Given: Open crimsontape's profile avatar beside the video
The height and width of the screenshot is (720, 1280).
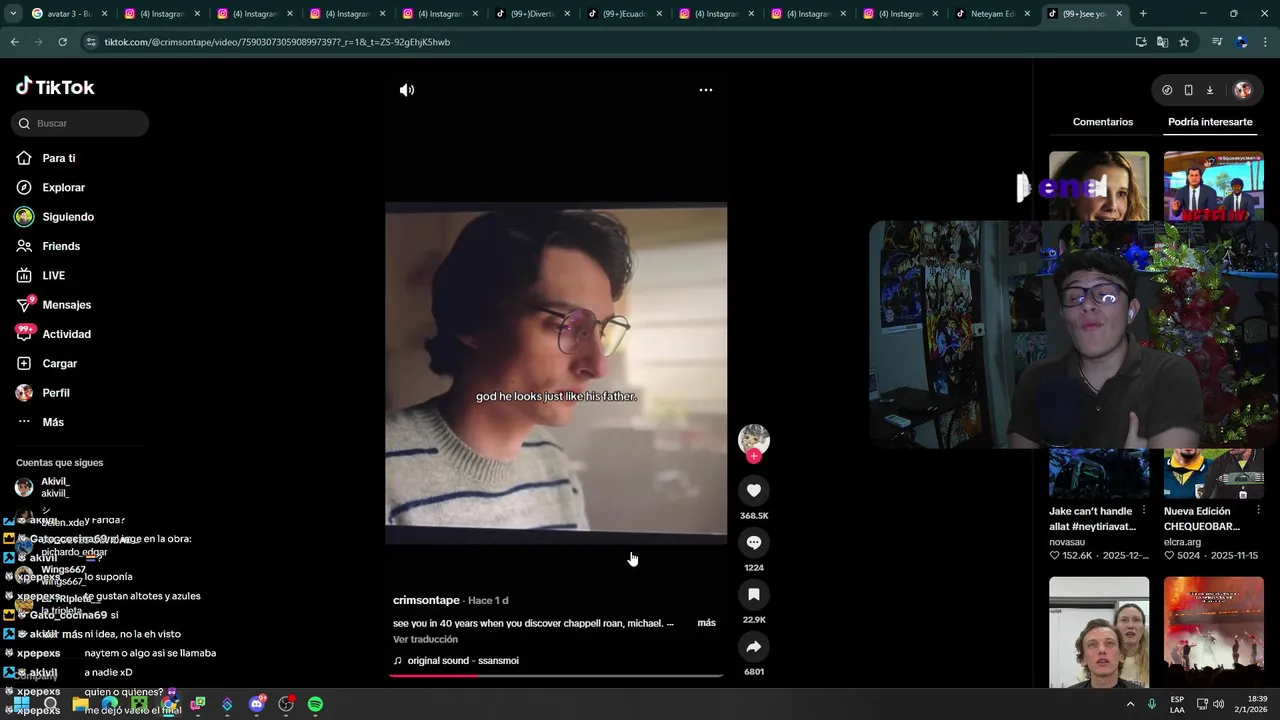Looking at the screenshot, I should click(x=754, y=439).
